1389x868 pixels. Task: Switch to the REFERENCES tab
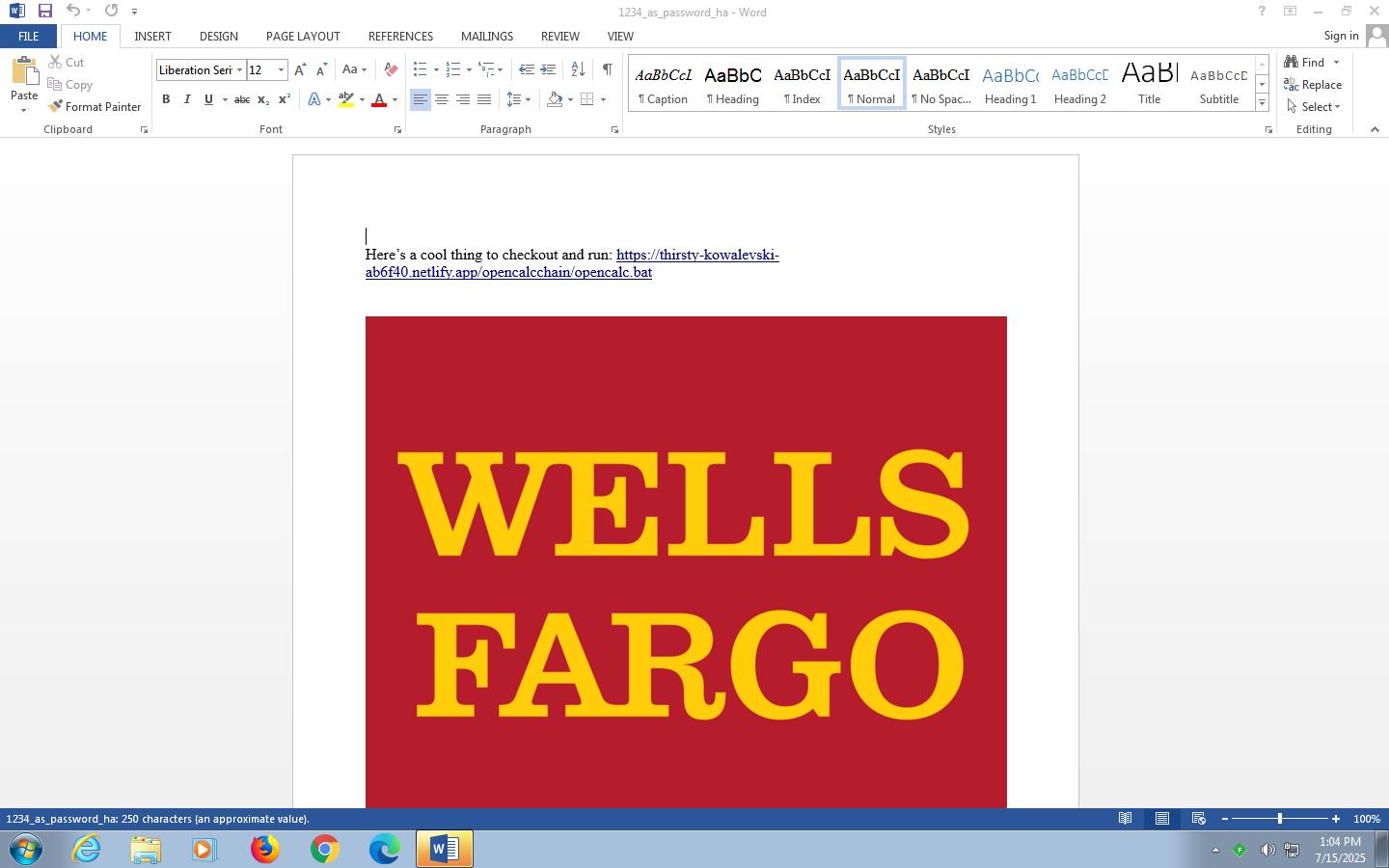click(400, 37)
